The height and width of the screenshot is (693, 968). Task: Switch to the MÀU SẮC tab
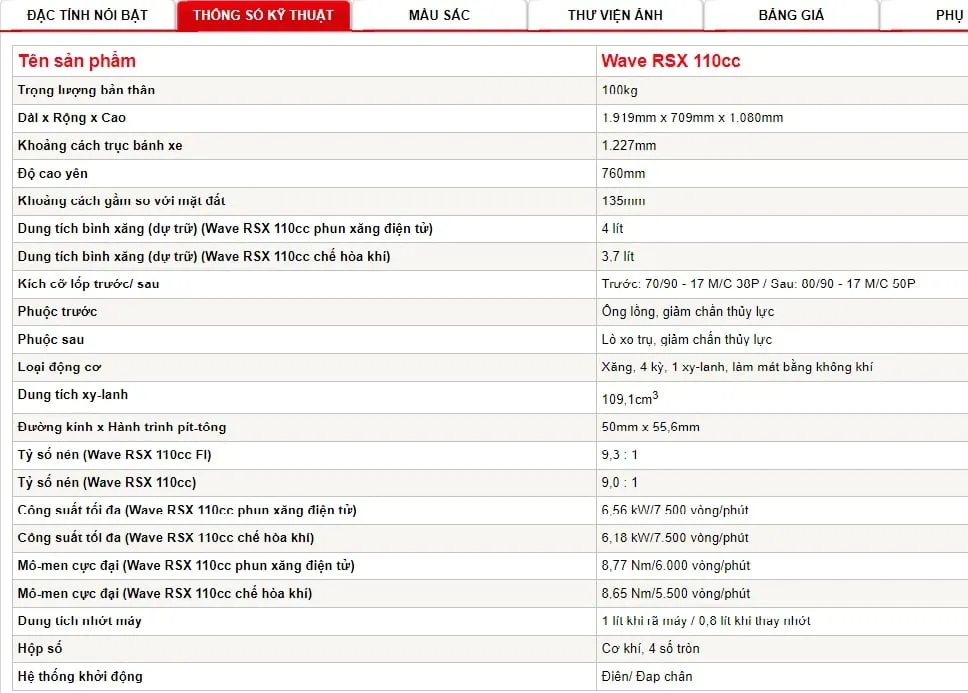pos(439,15)
